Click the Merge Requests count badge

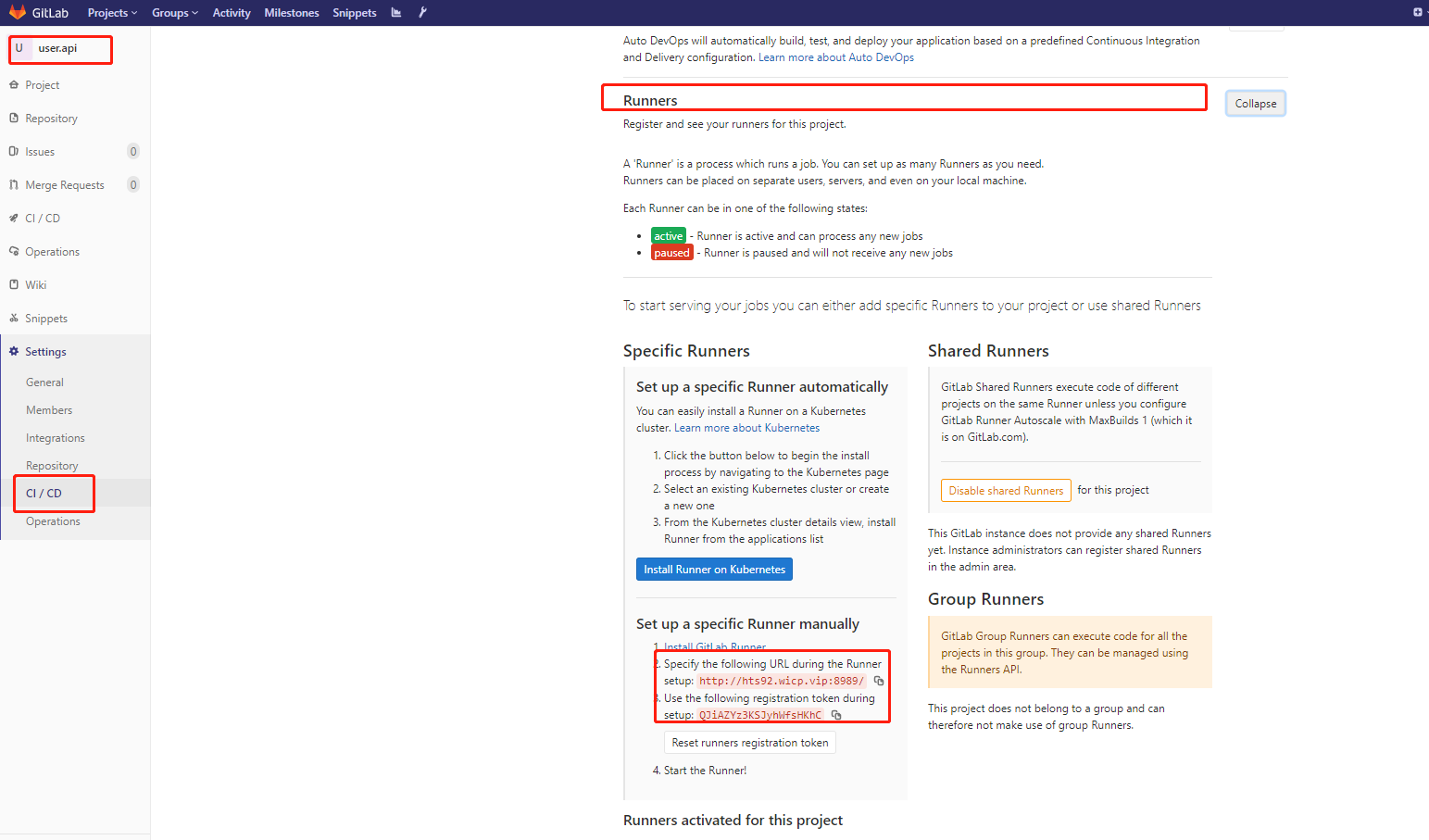tap(133, 185)
